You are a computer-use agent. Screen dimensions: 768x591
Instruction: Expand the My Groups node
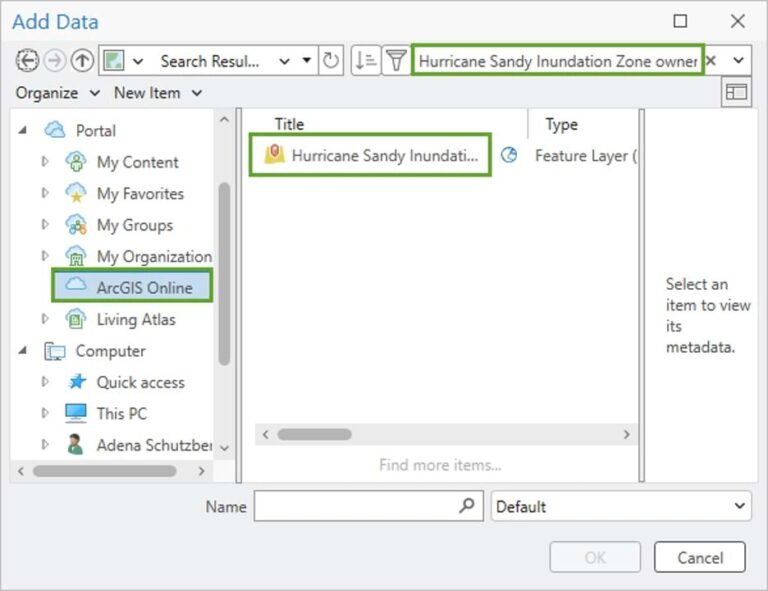coord(45,224)
